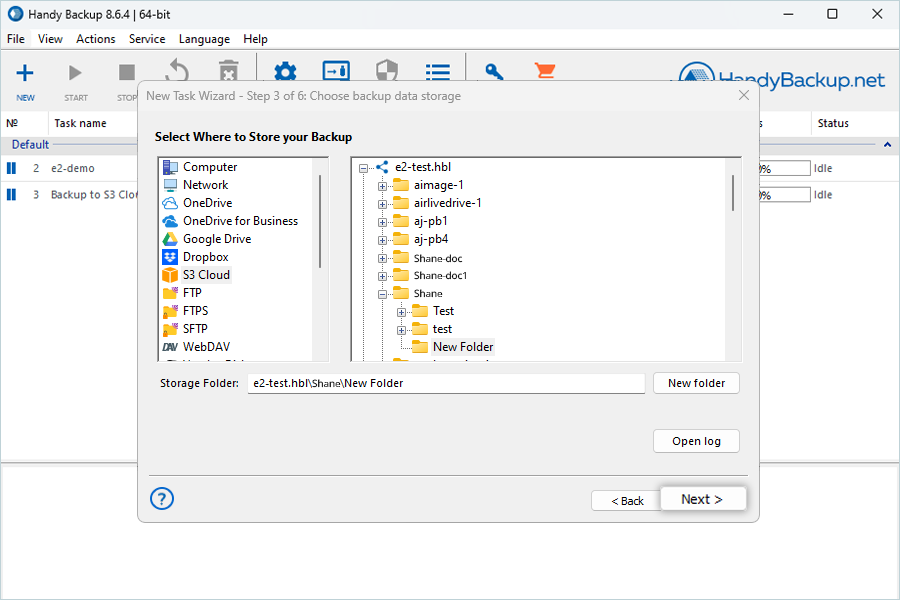Open the wizard help question mark icon

(162, 498)
